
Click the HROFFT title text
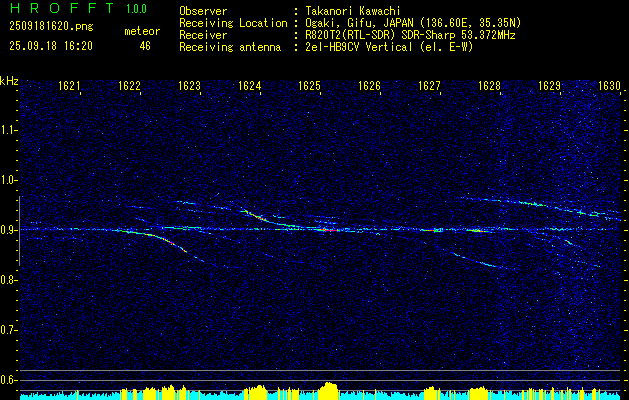click(62, 8)
